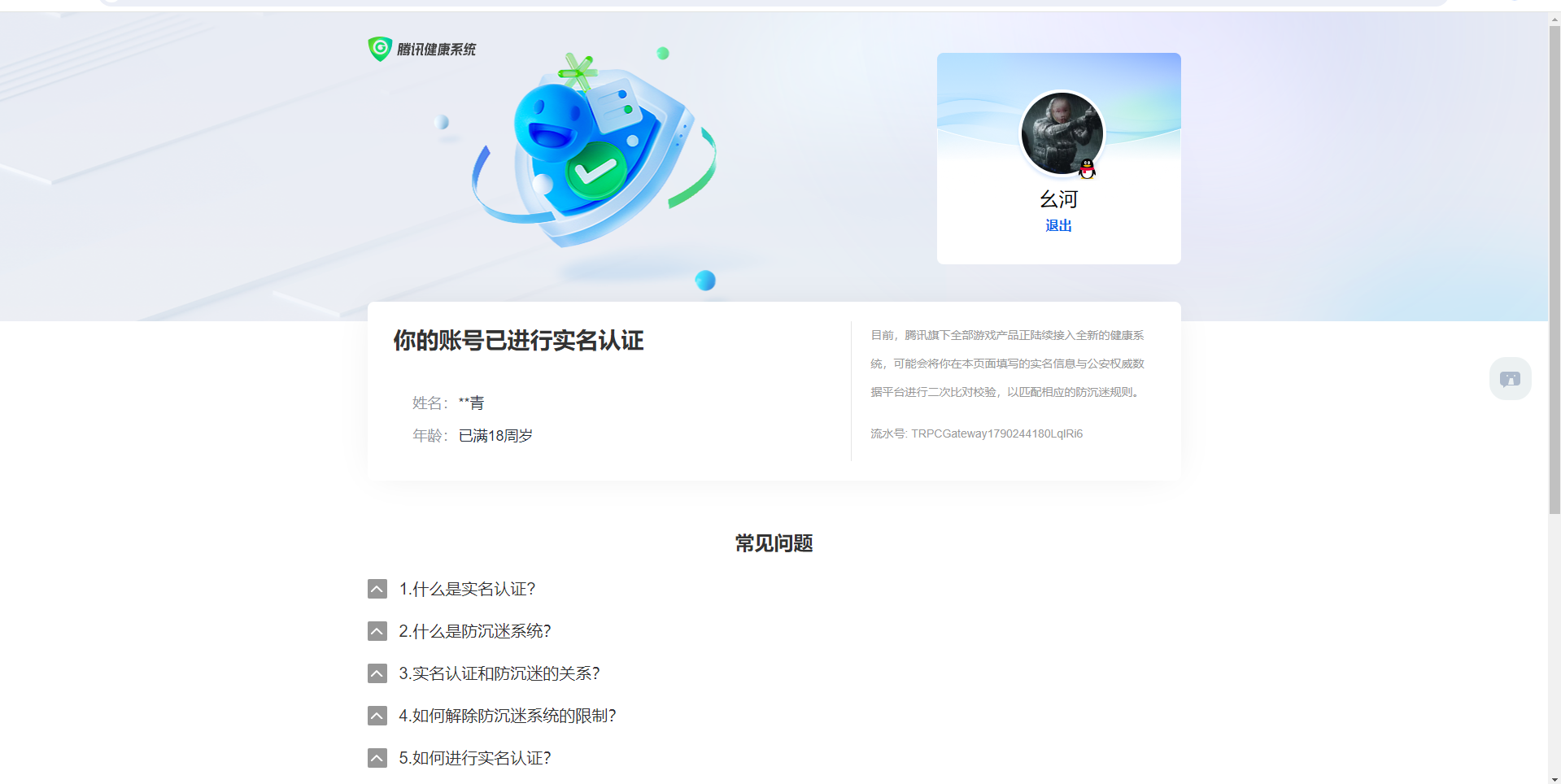Open the floating customer service chat icon
The width and height of the screenshot is (1561, 784).
coord(1510,379)
